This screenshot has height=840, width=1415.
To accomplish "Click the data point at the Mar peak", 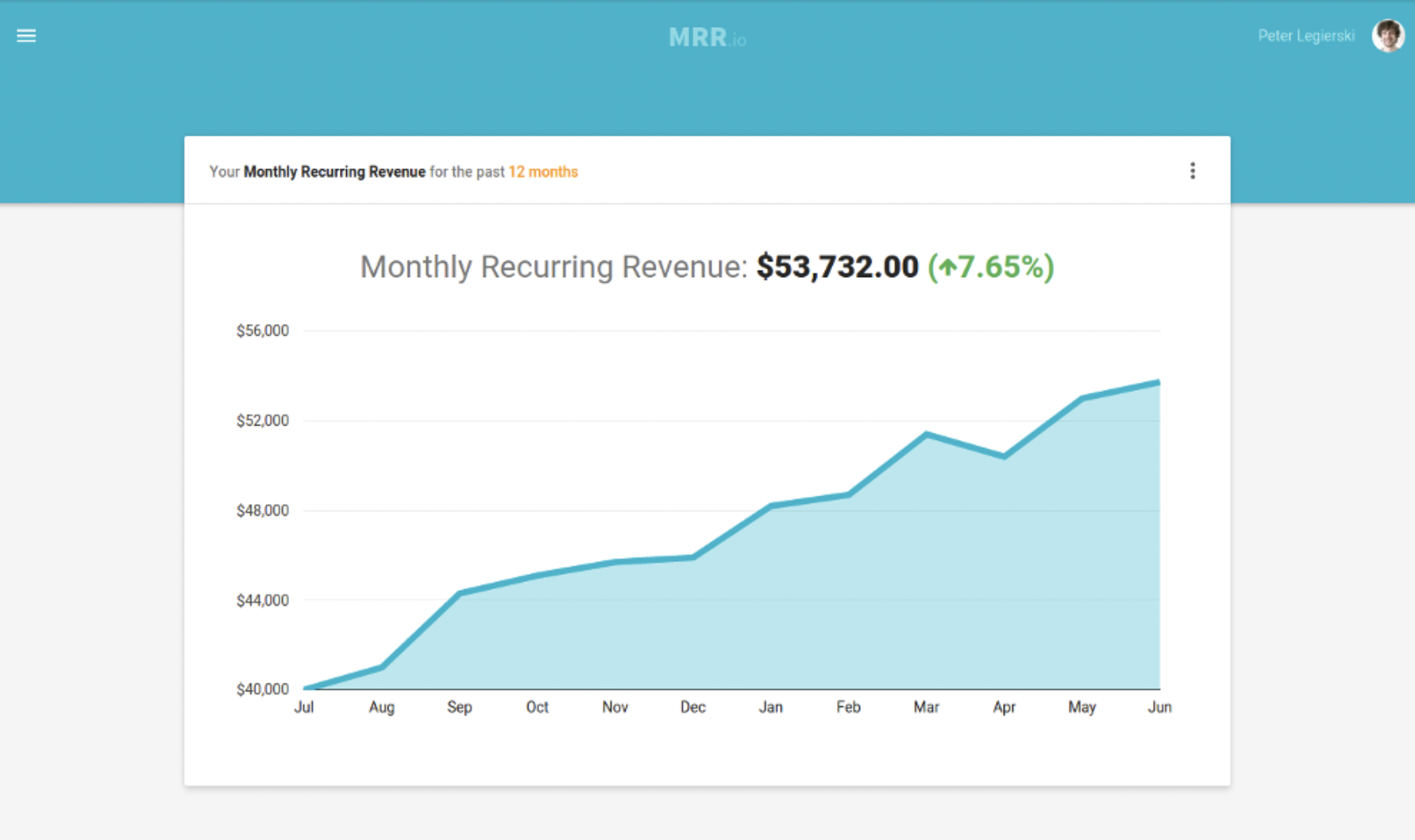I will click(927, 432).
